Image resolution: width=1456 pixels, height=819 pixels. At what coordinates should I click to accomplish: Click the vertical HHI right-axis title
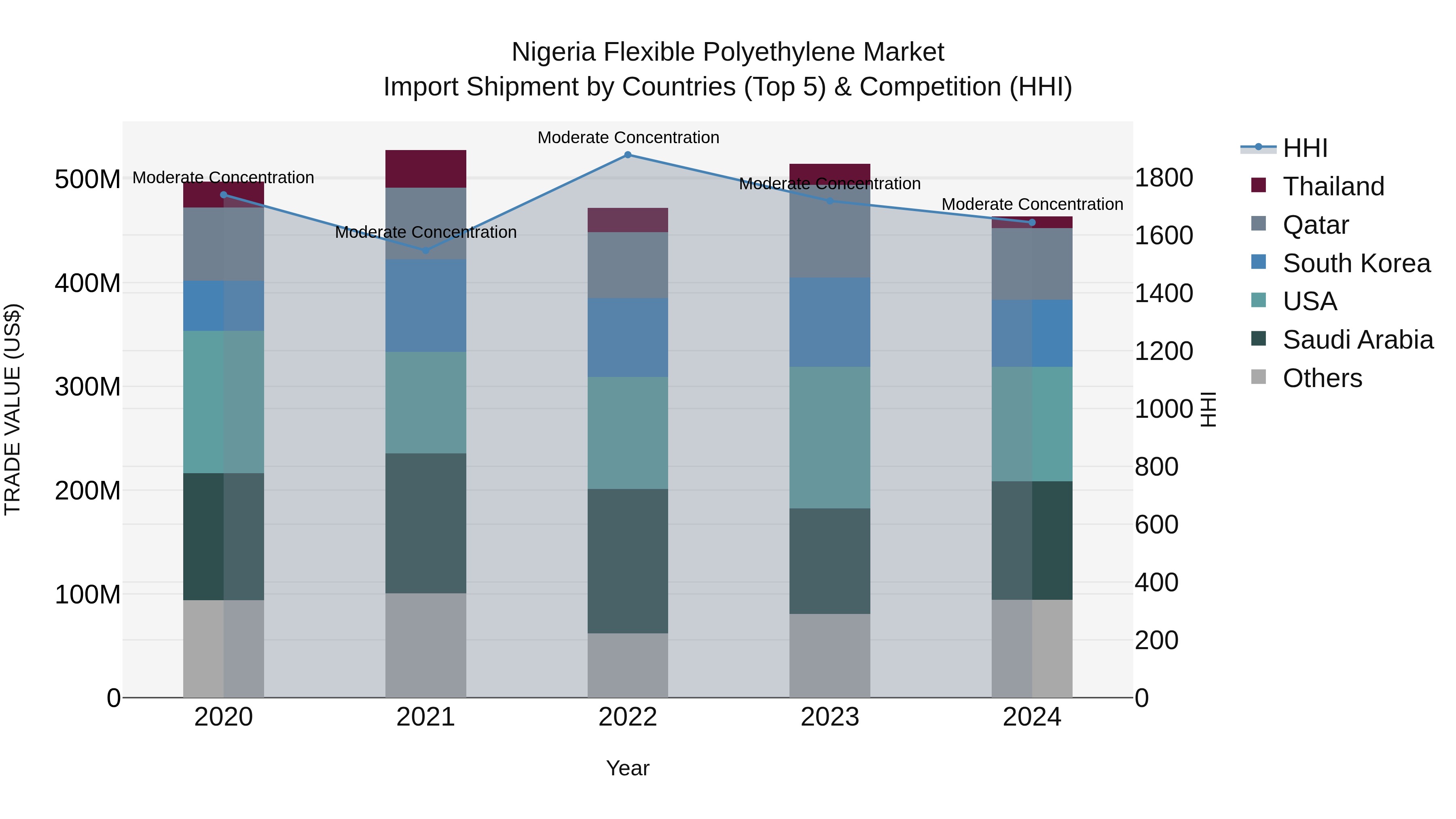coord(1208,409)
